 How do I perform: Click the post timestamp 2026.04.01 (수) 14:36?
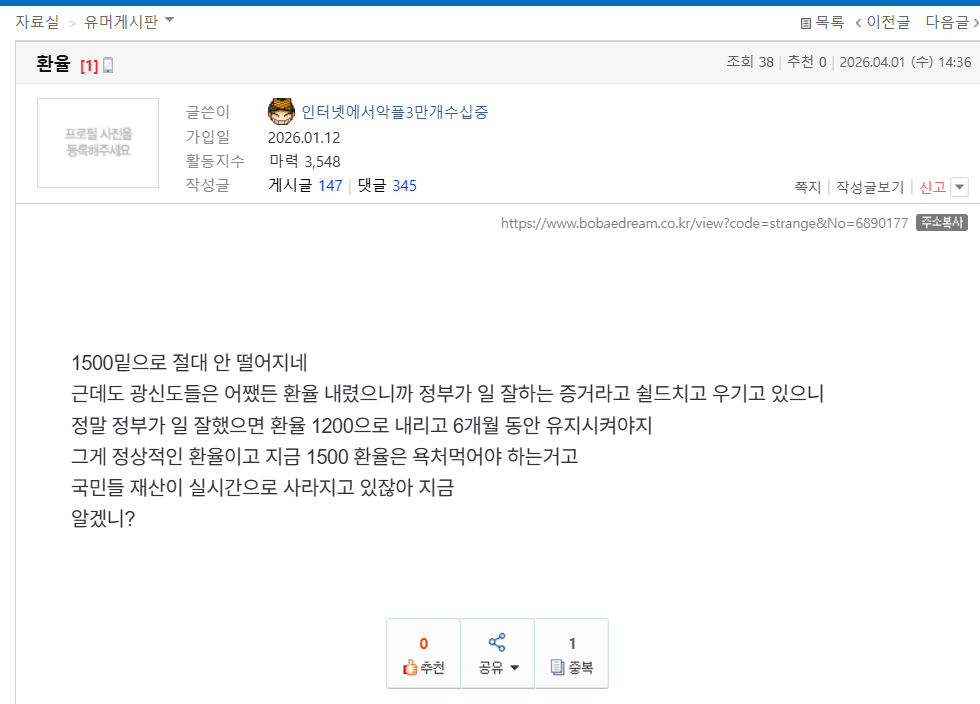905,62
